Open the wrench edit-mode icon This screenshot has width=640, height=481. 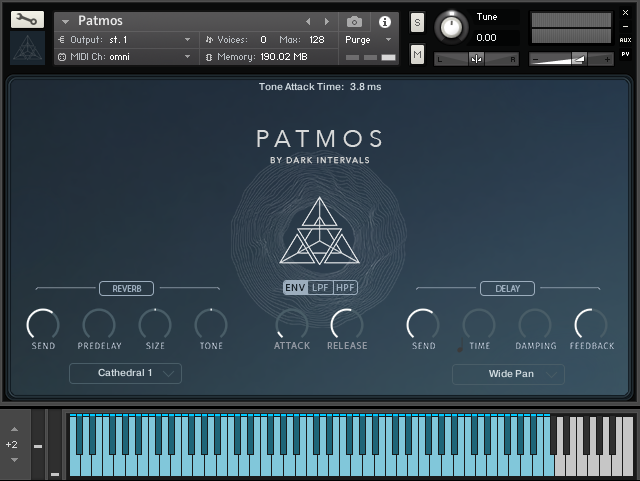pyautogui.click(x=27, y=19)
